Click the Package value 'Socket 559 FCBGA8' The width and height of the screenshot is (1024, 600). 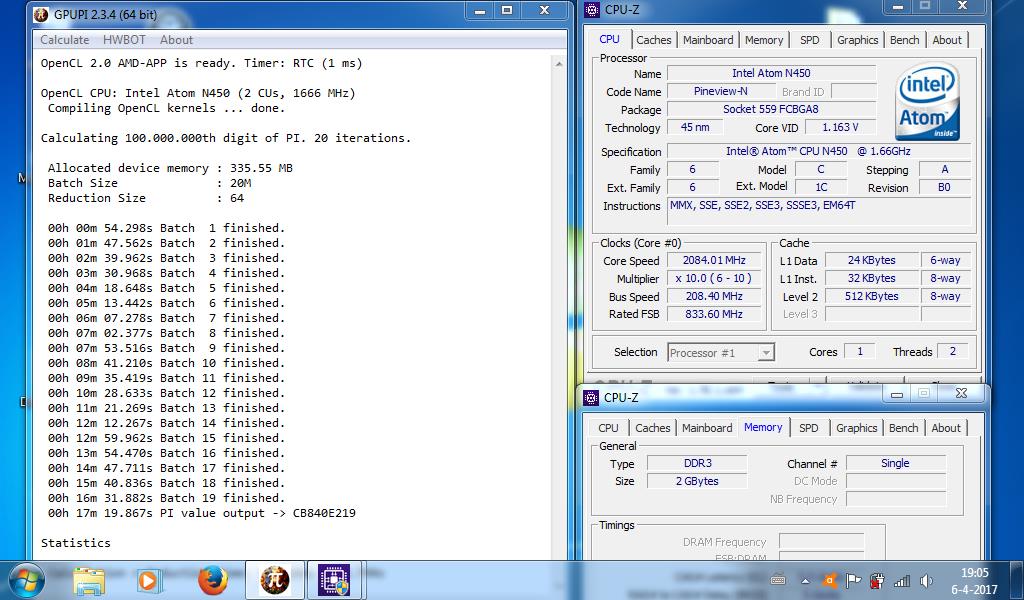click(x=771, y=109)
